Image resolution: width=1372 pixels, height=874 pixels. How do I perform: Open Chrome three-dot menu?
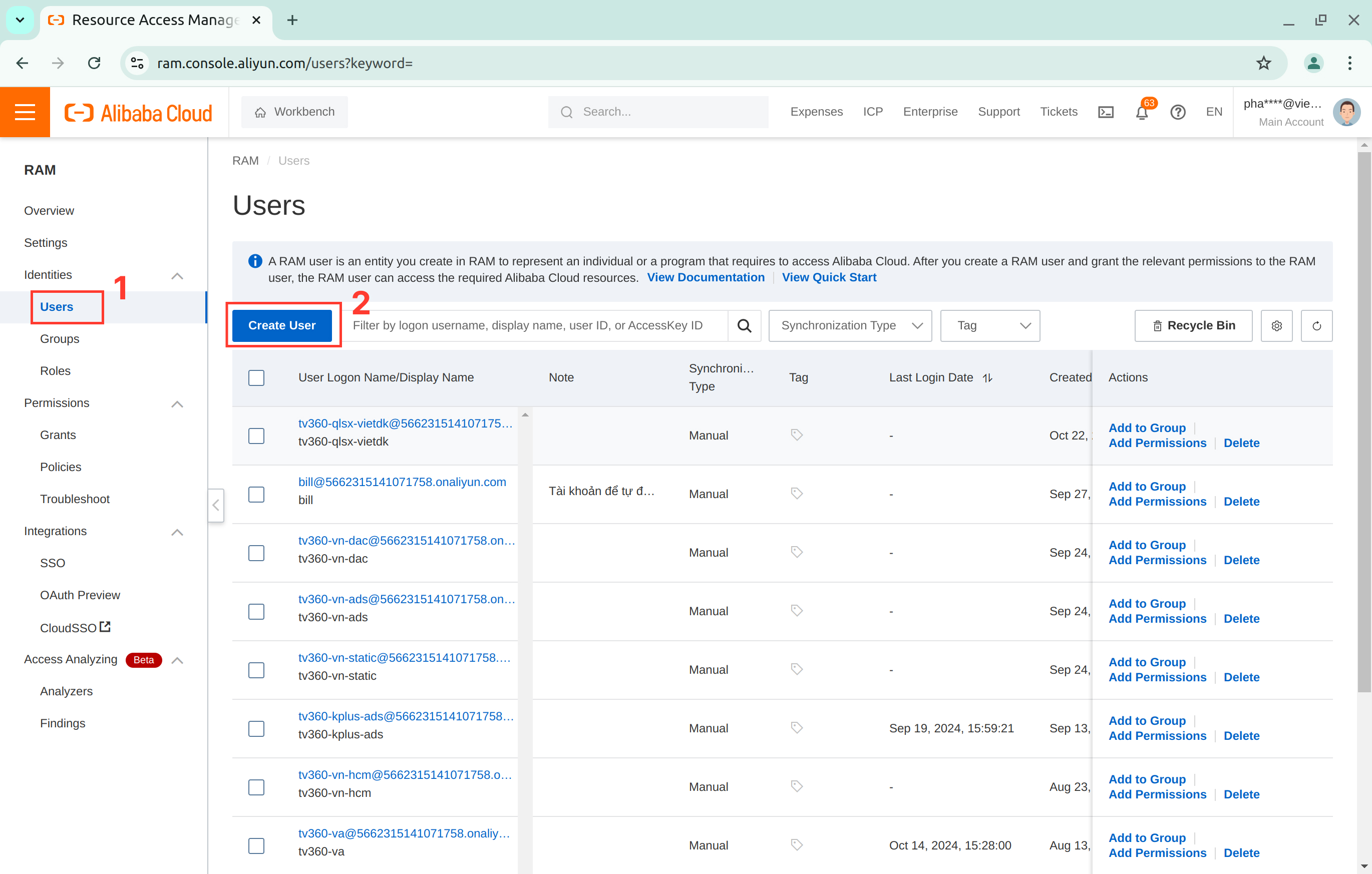click(x=1350, y=63)
